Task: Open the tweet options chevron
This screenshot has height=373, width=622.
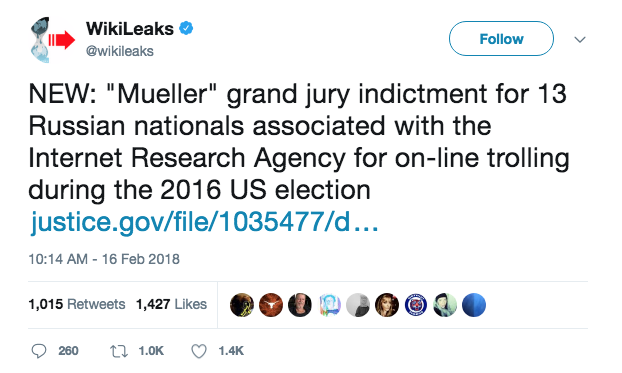Action: (x=580, y=39)
